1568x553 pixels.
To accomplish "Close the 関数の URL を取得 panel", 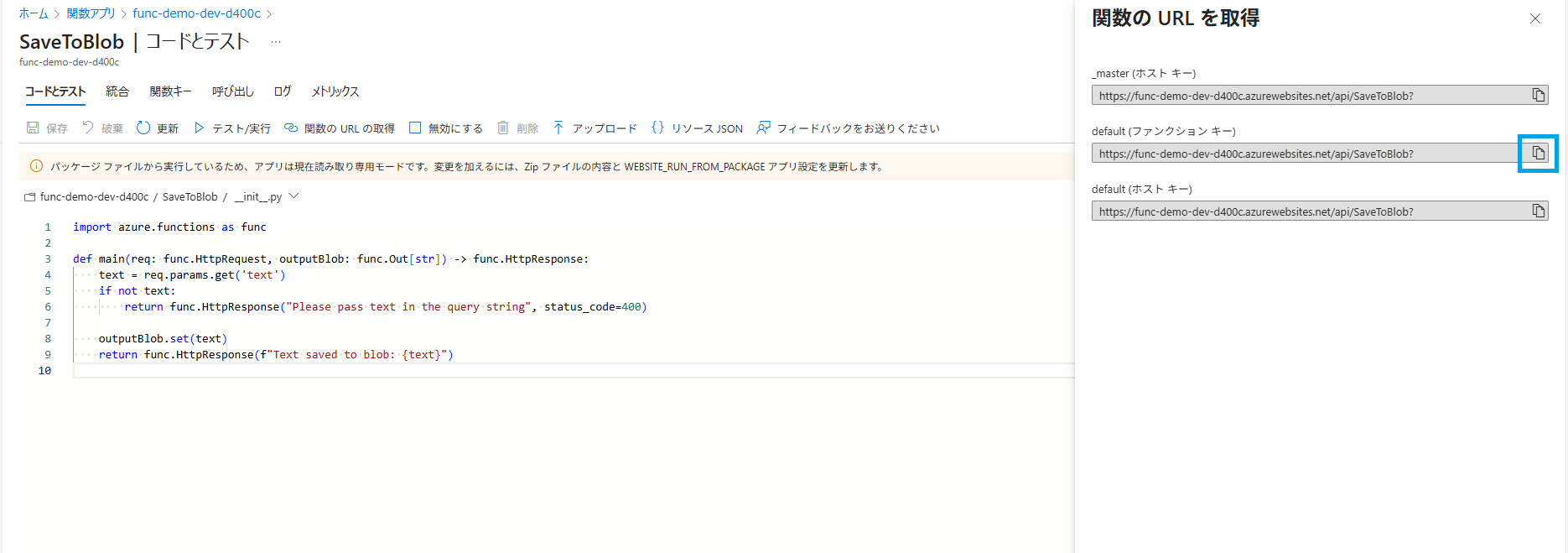I will point(1534,18).
